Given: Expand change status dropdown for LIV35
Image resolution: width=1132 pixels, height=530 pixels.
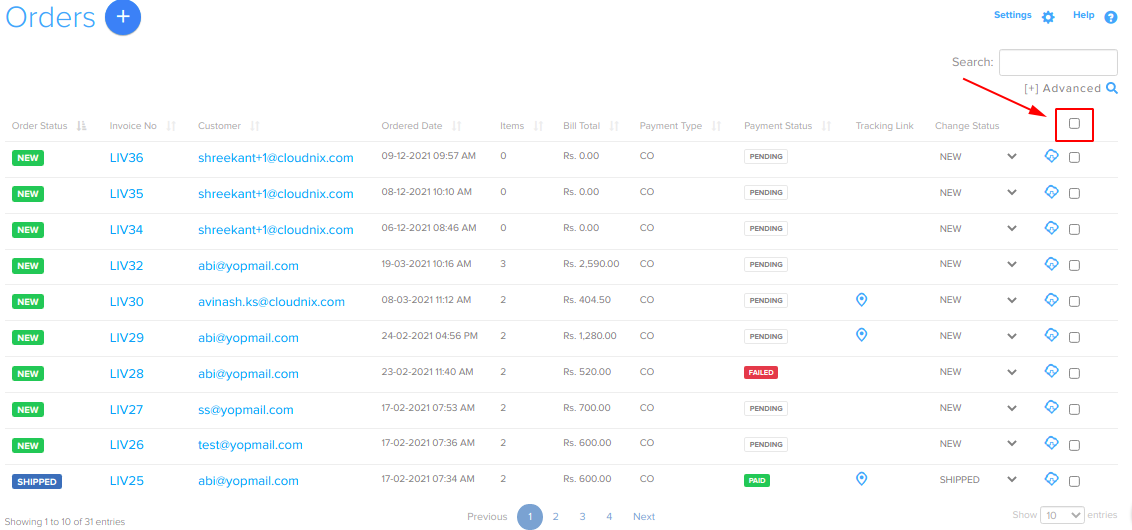Looking at the screenshot, I should 1012,193.
